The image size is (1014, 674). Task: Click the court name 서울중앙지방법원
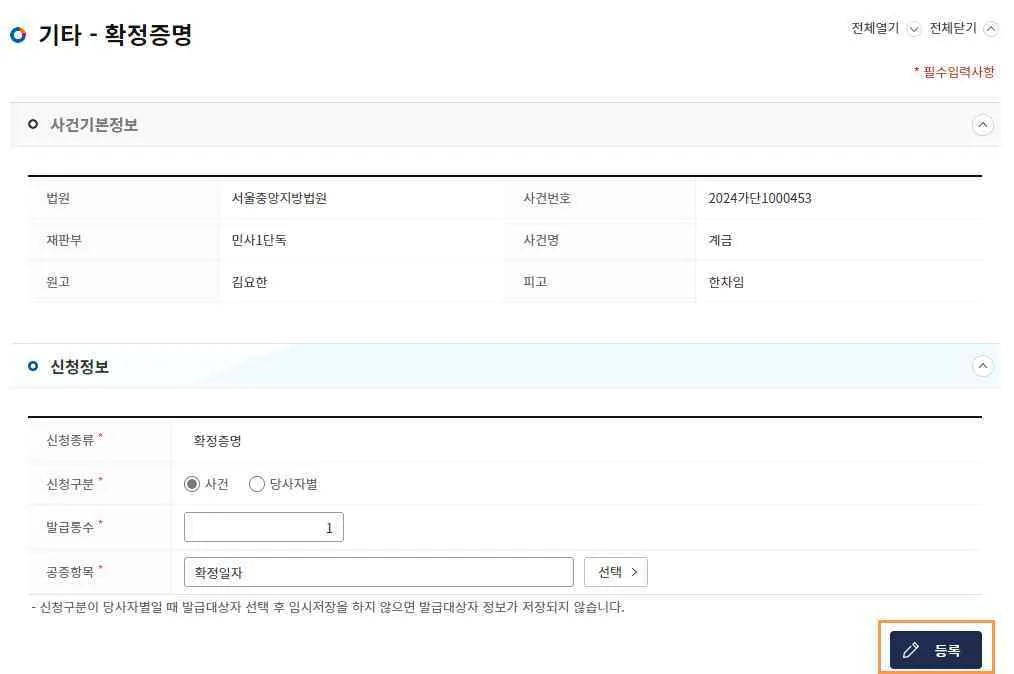[279, 198]
